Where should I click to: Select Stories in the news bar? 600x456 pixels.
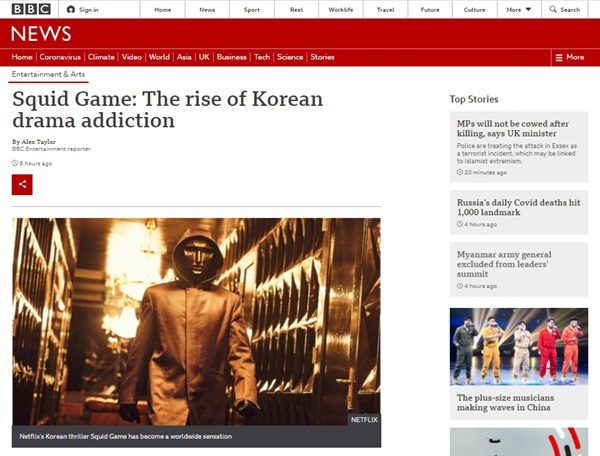(x=323, y=57)
